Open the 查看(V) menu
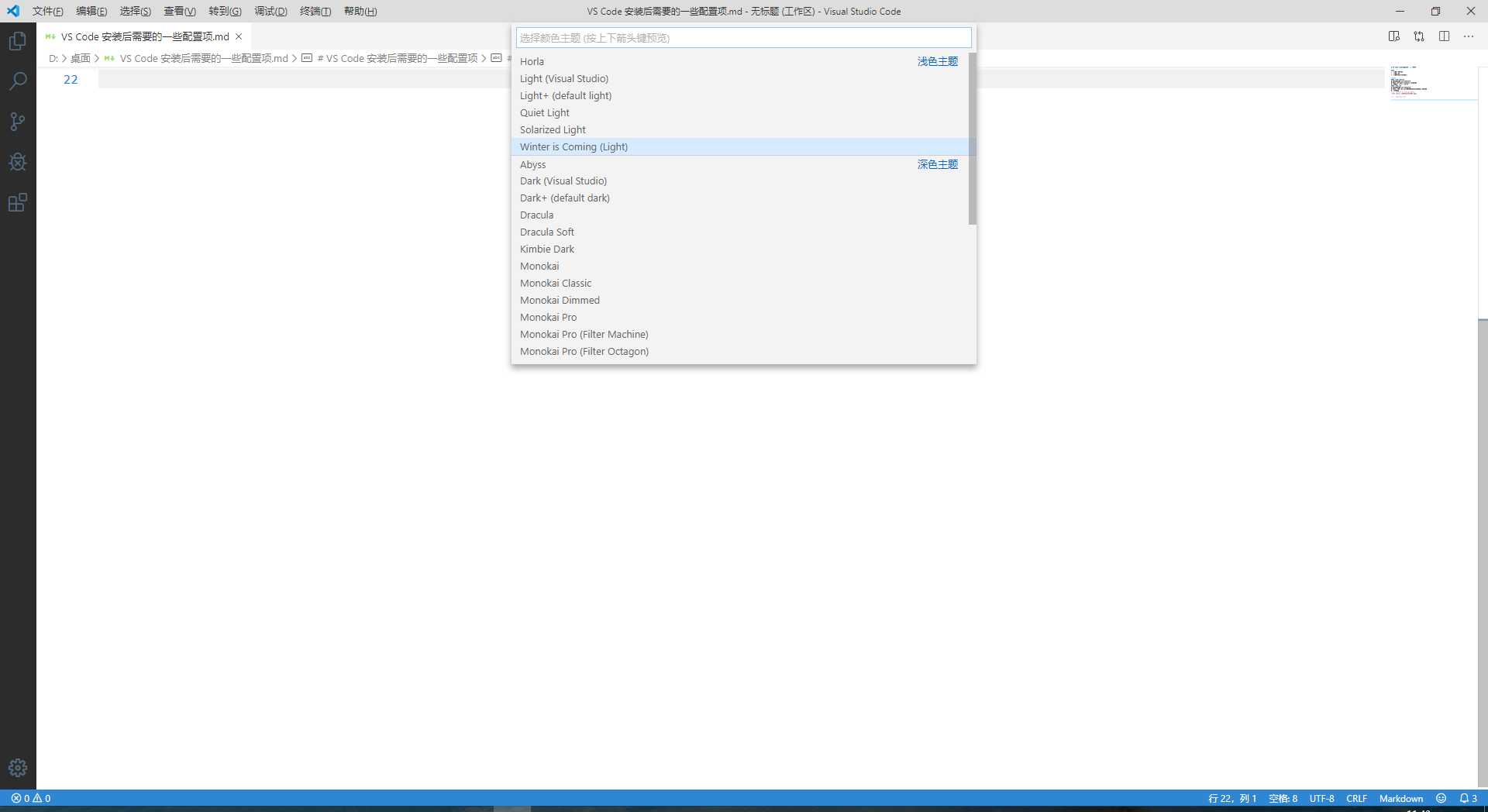Image resolution: width=1488 pixels, height=812 pixels. point(179,11)
